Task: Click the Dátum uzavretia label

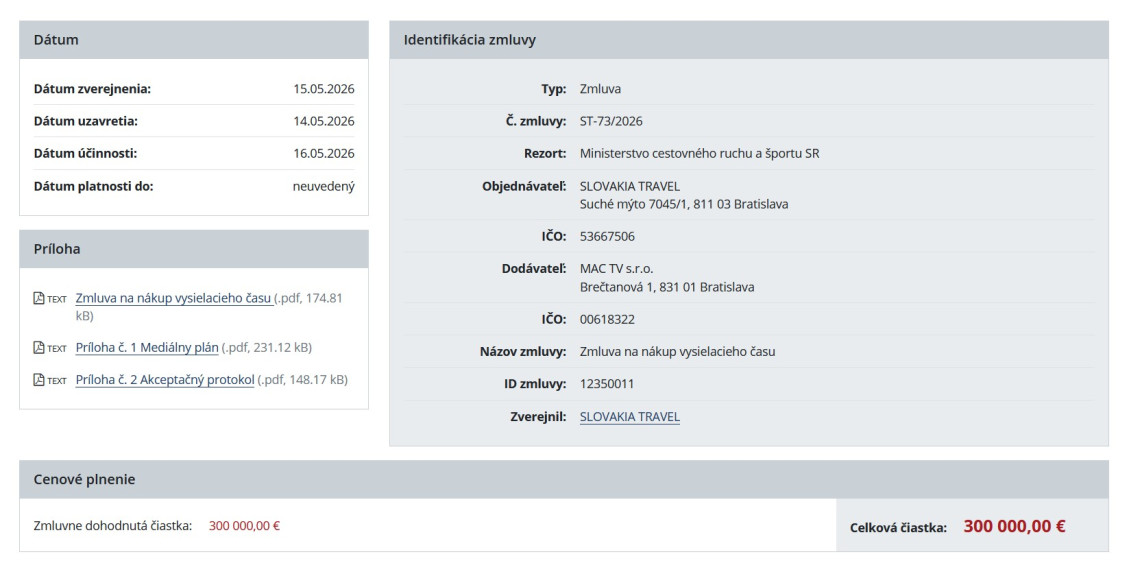Action: tap(86, 121)
